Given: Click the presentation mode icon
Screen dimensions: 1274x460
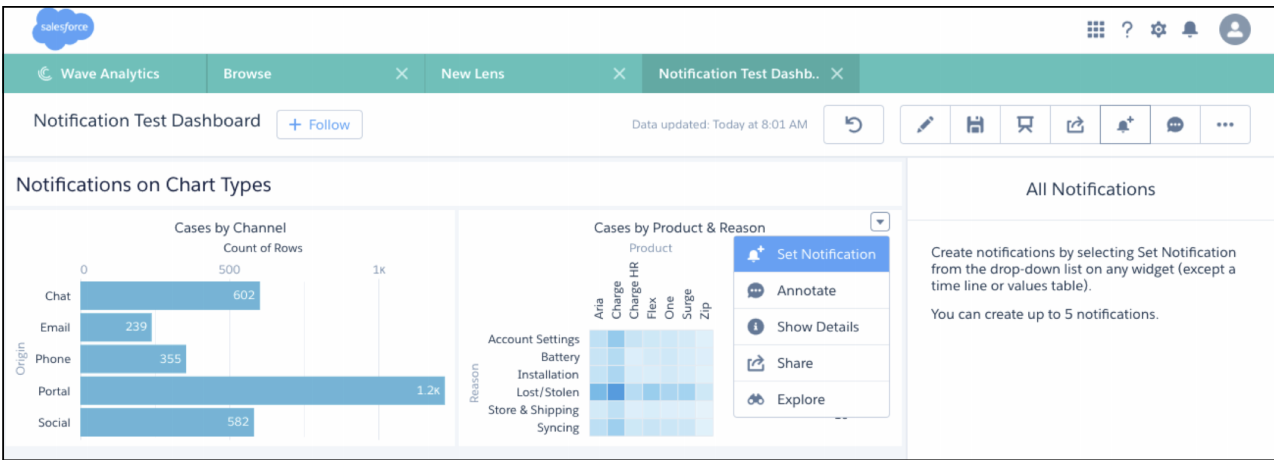Looking at the screenshot, I should pyautogui.click(x=1025, y=125).
